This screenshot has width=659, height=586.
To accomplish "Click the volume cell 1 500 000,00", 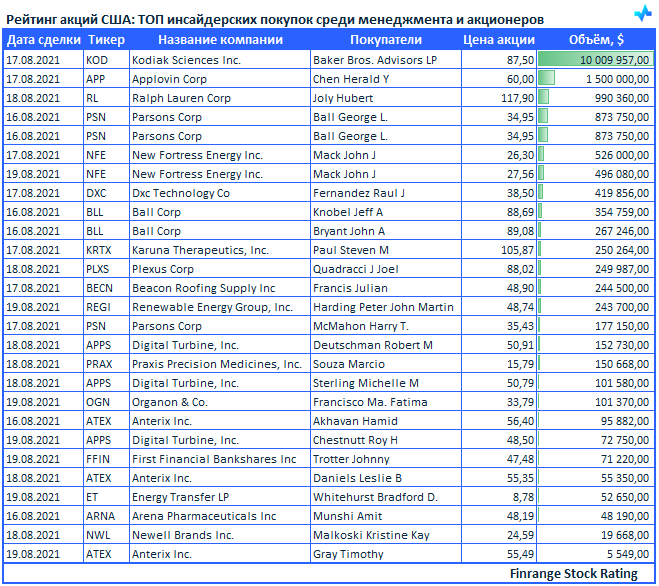I will click(x=596, y=79).
